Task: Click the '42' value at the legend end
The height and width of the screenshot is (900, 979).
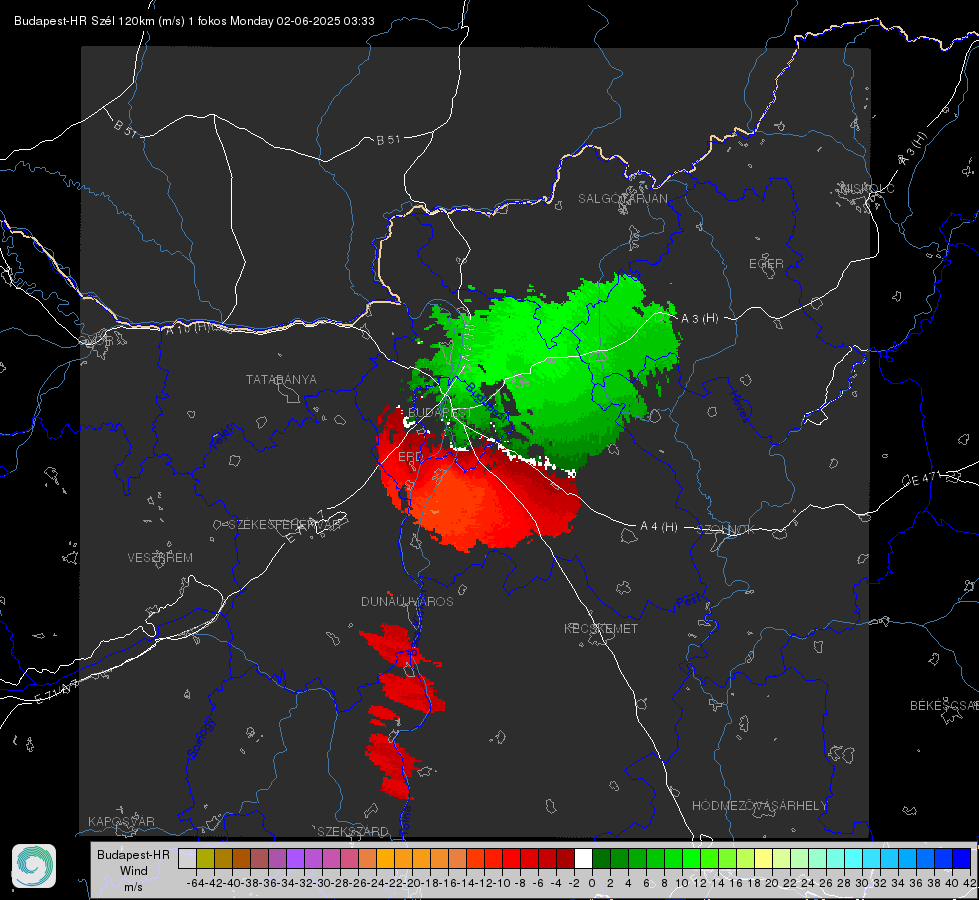Action: (x=970, y=883)
